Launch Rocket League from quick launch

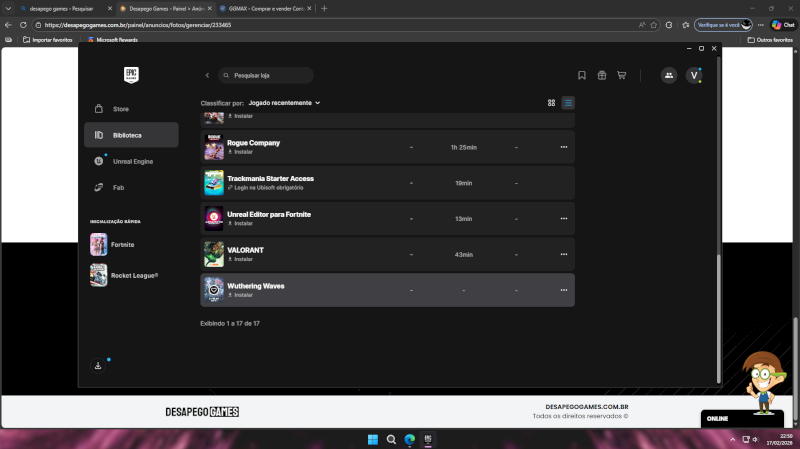click(x=124, y=275)
